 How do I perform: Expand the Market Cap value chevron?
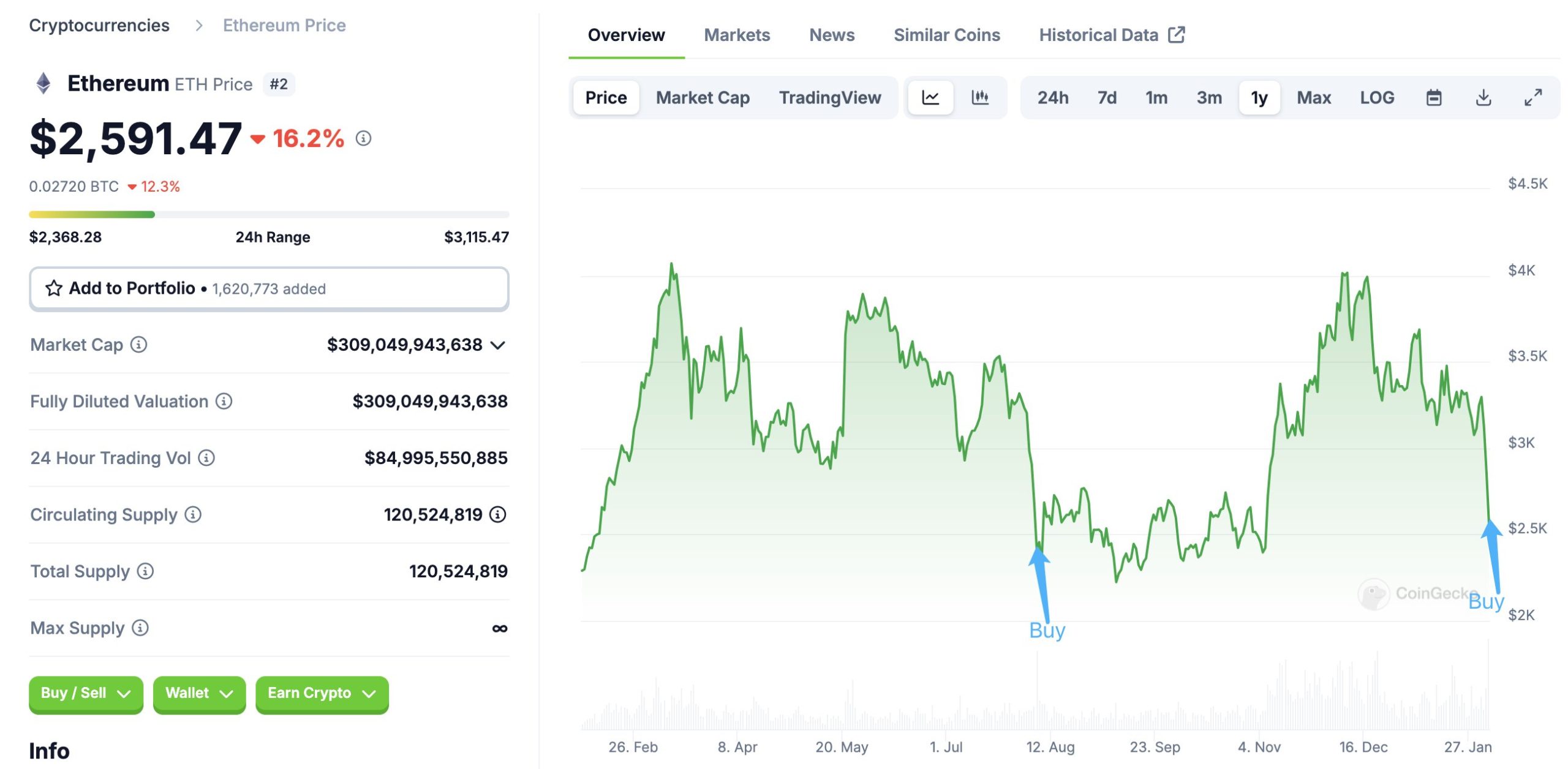[x=498, y=345]
